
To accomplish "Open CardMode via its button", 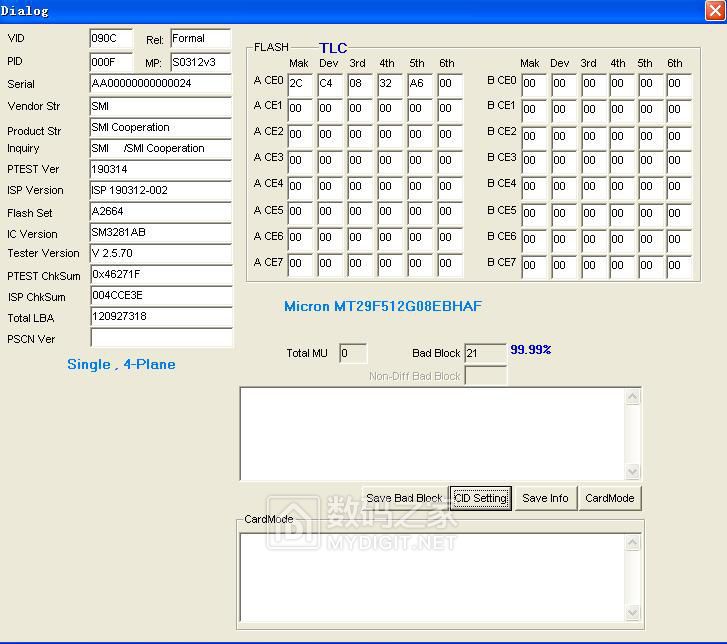I will [x=609, y=498].
